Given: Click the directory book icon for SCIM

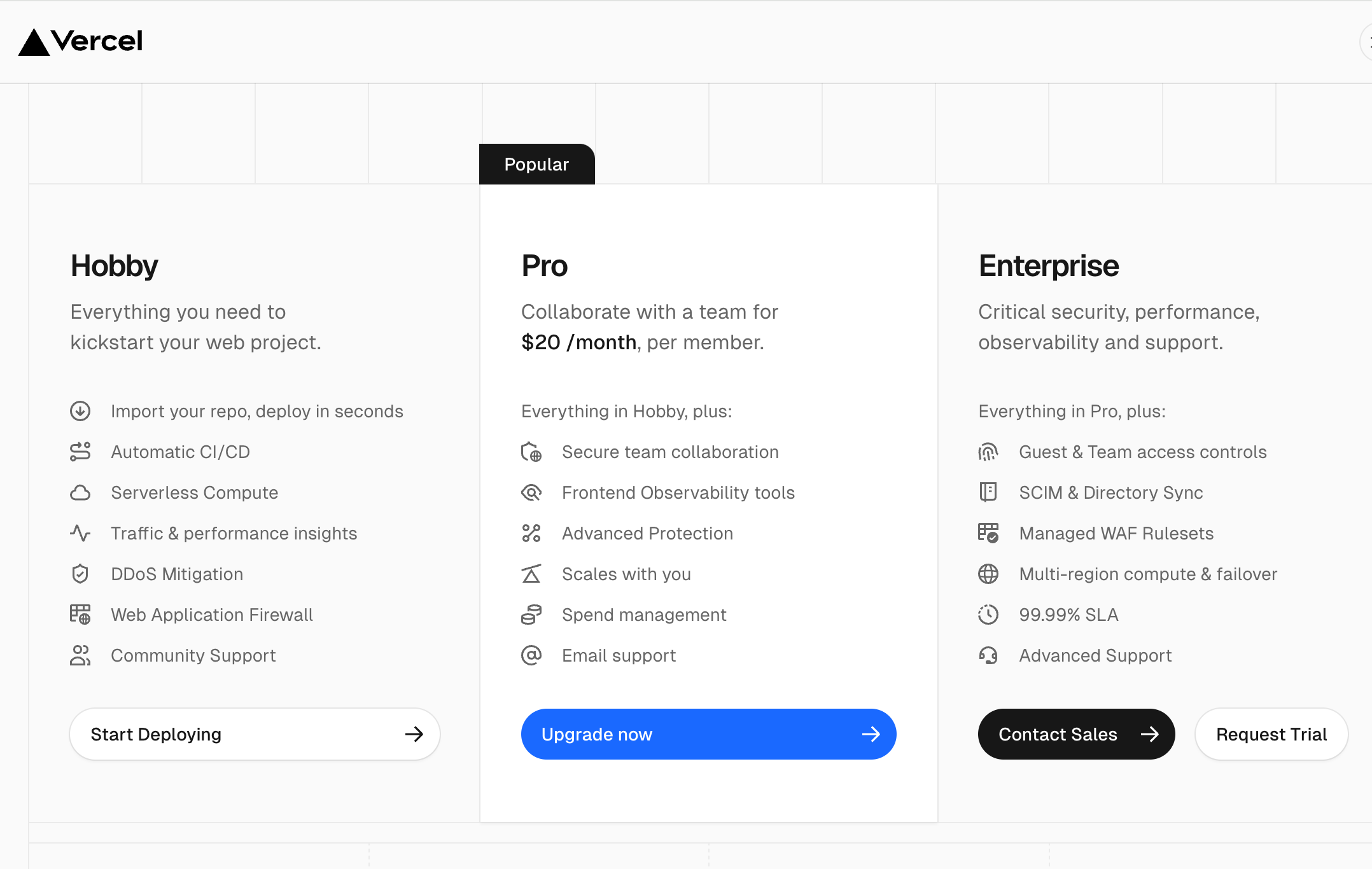Looking at the screenshot, I should coord(988,492).
